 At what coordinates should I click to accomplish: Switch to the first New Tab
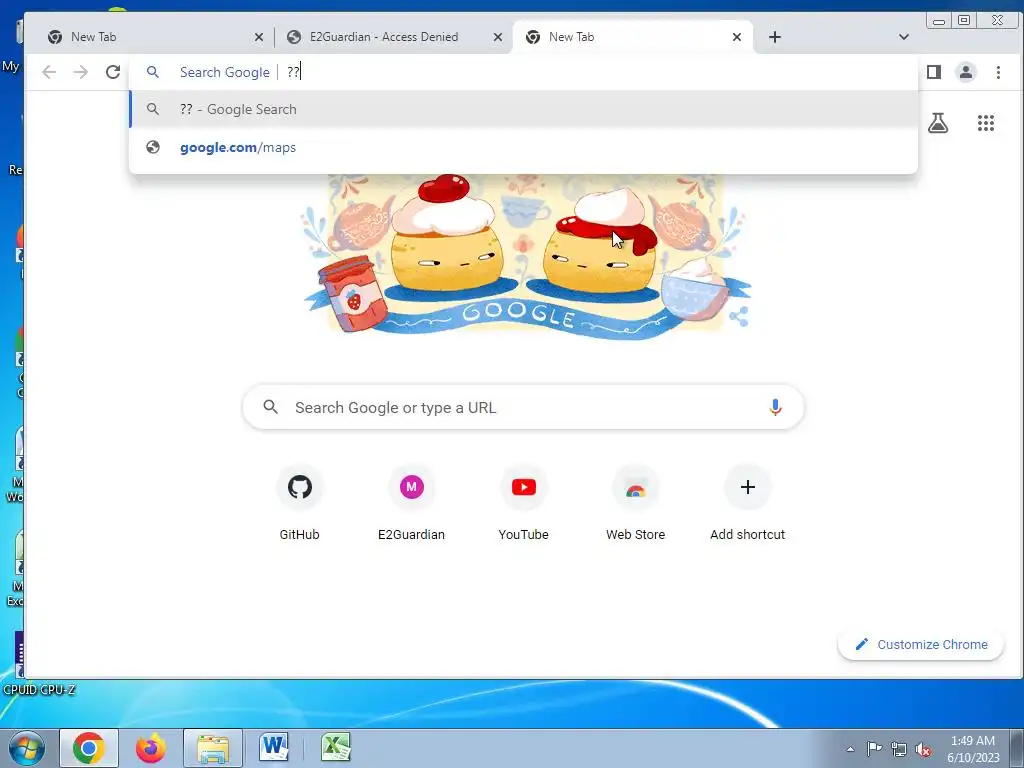click(153, 37)
